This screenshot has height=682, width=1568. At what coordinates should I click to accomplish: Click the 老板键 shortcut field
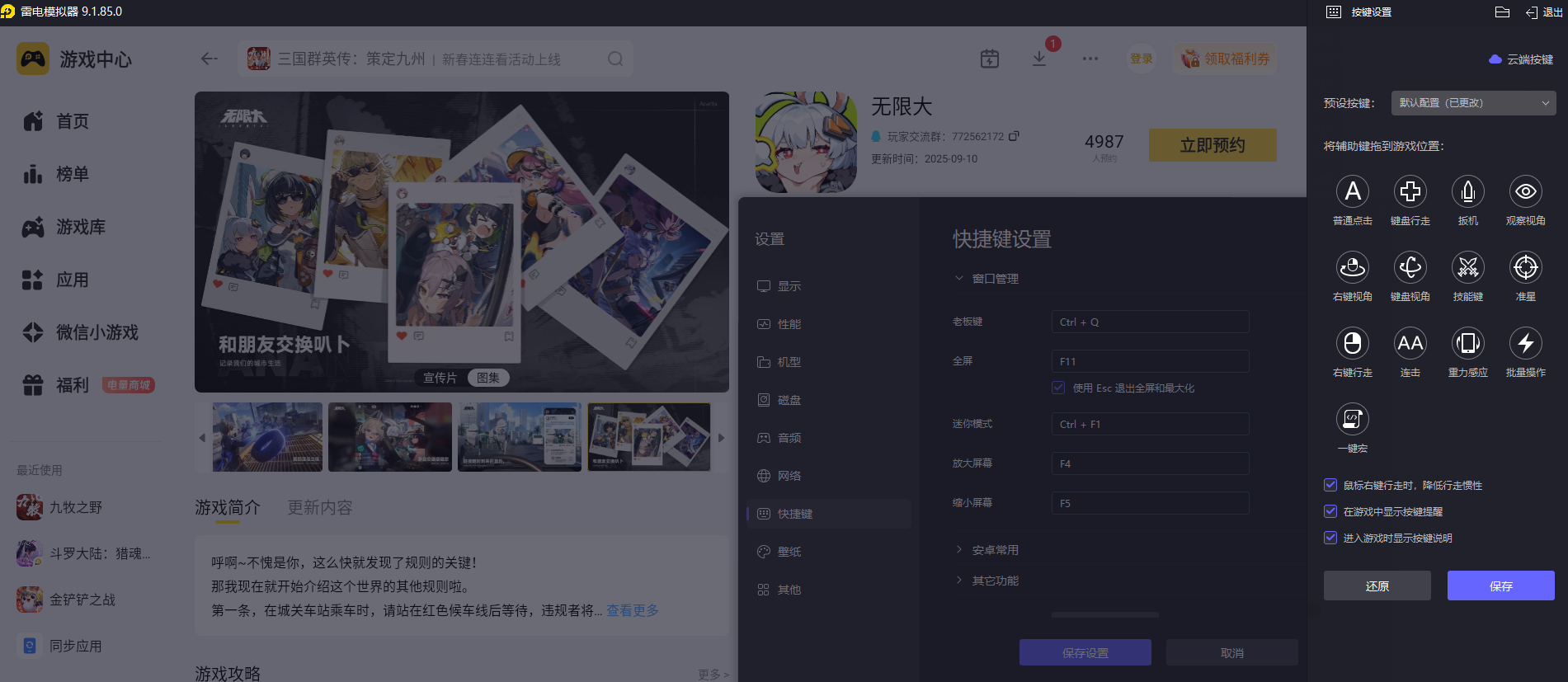(1151, 322)
